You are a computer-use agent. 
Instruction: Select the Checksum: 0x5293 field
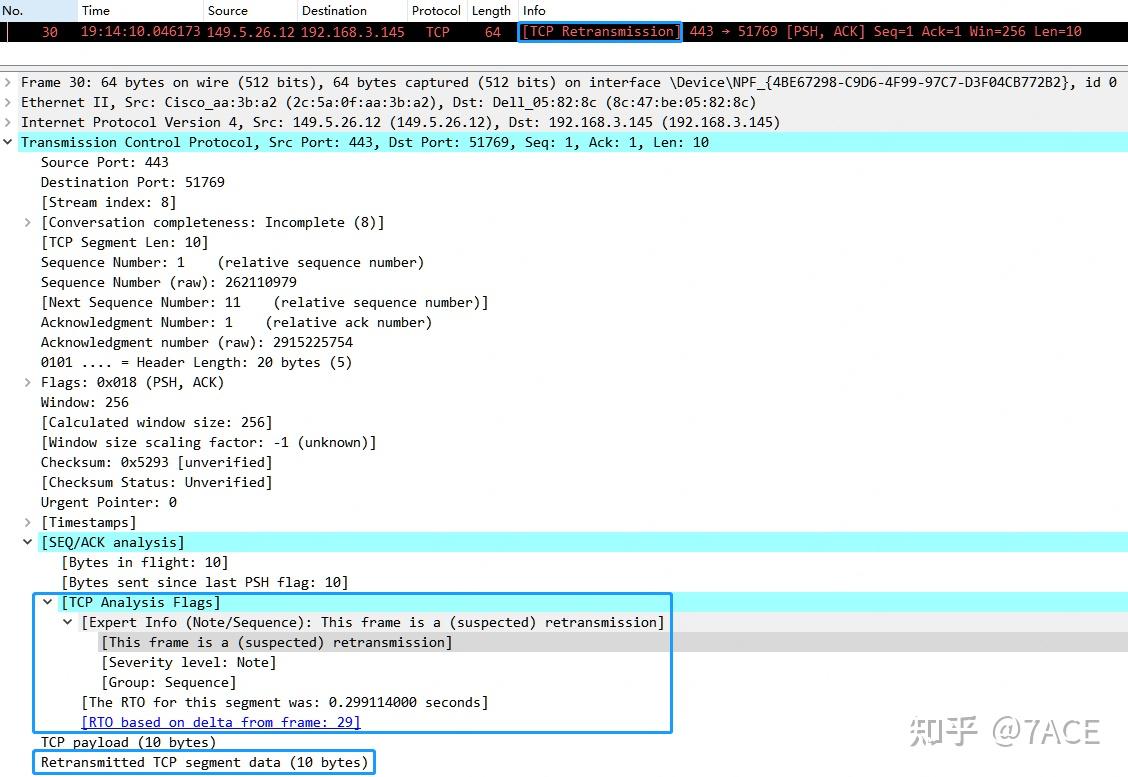click(130, 462)
